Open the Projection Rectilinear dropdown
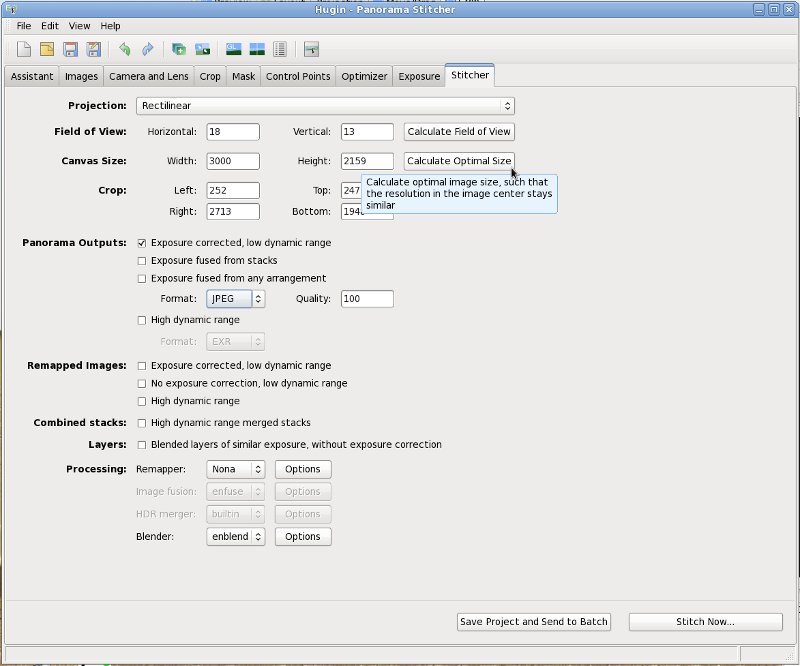The width and height of the screenshot is (800, 666). point(325,106)
